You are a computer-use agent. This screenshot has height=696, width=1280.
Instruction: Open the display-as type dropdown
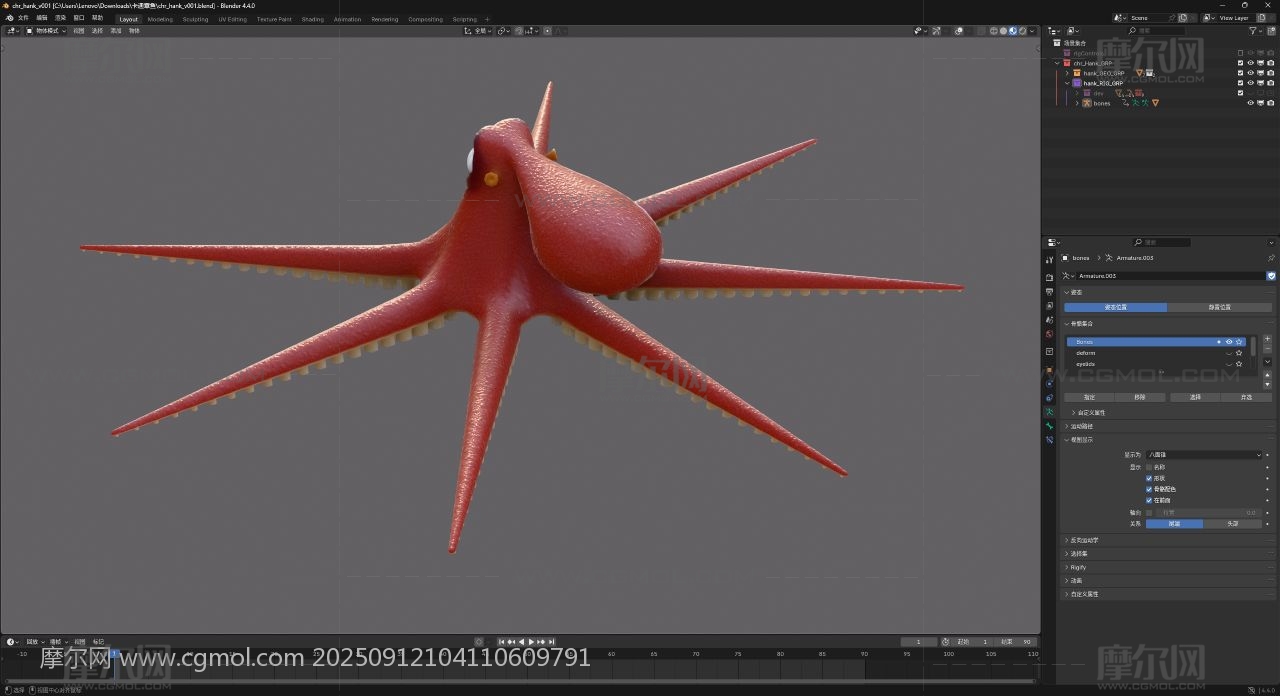pos(1205,455)
